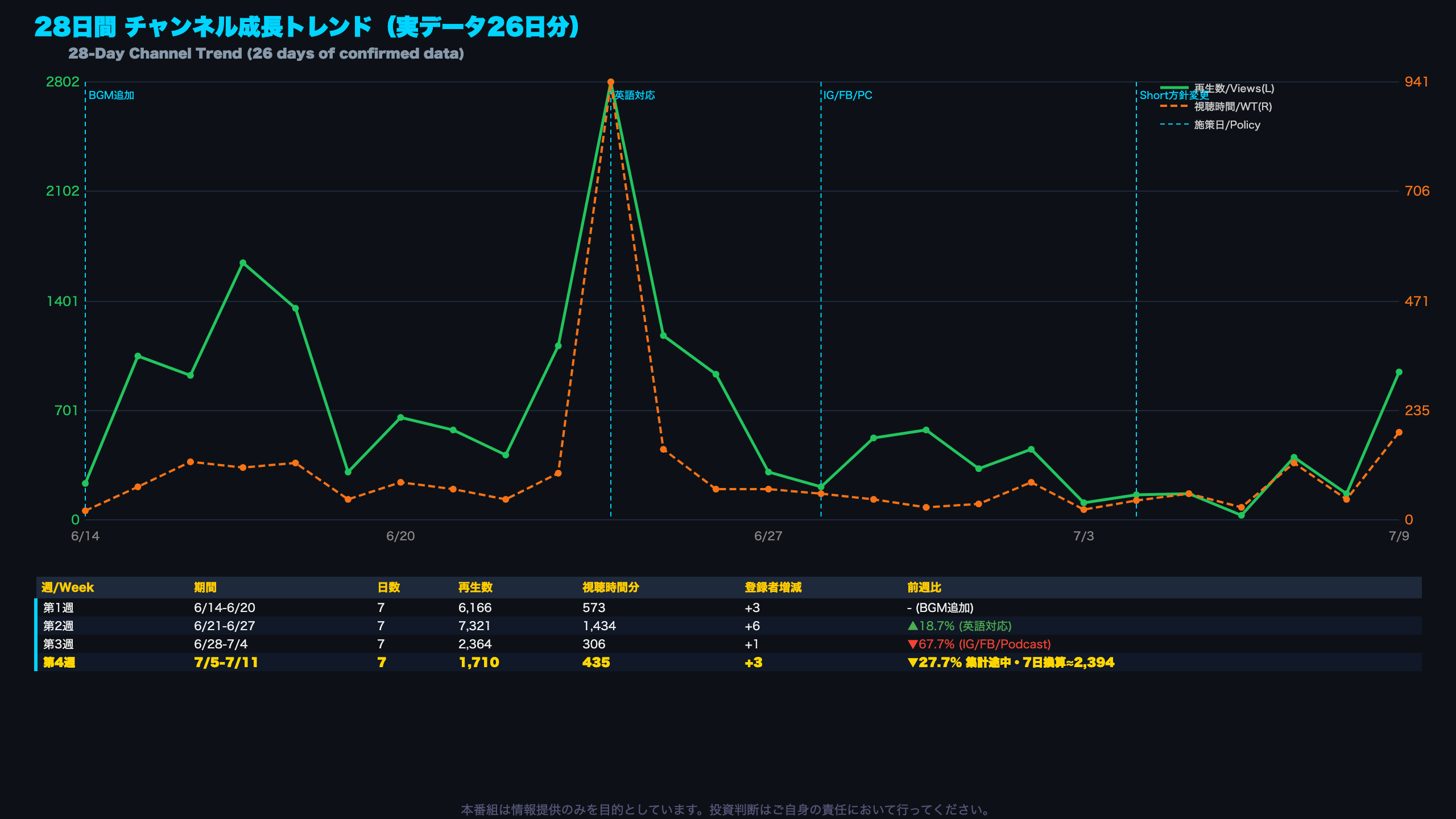Image resolution: width=1456 pixels, height=819 pixels.
Task: Click the BGM追加 policy marker label
Action: coord(111,96)
